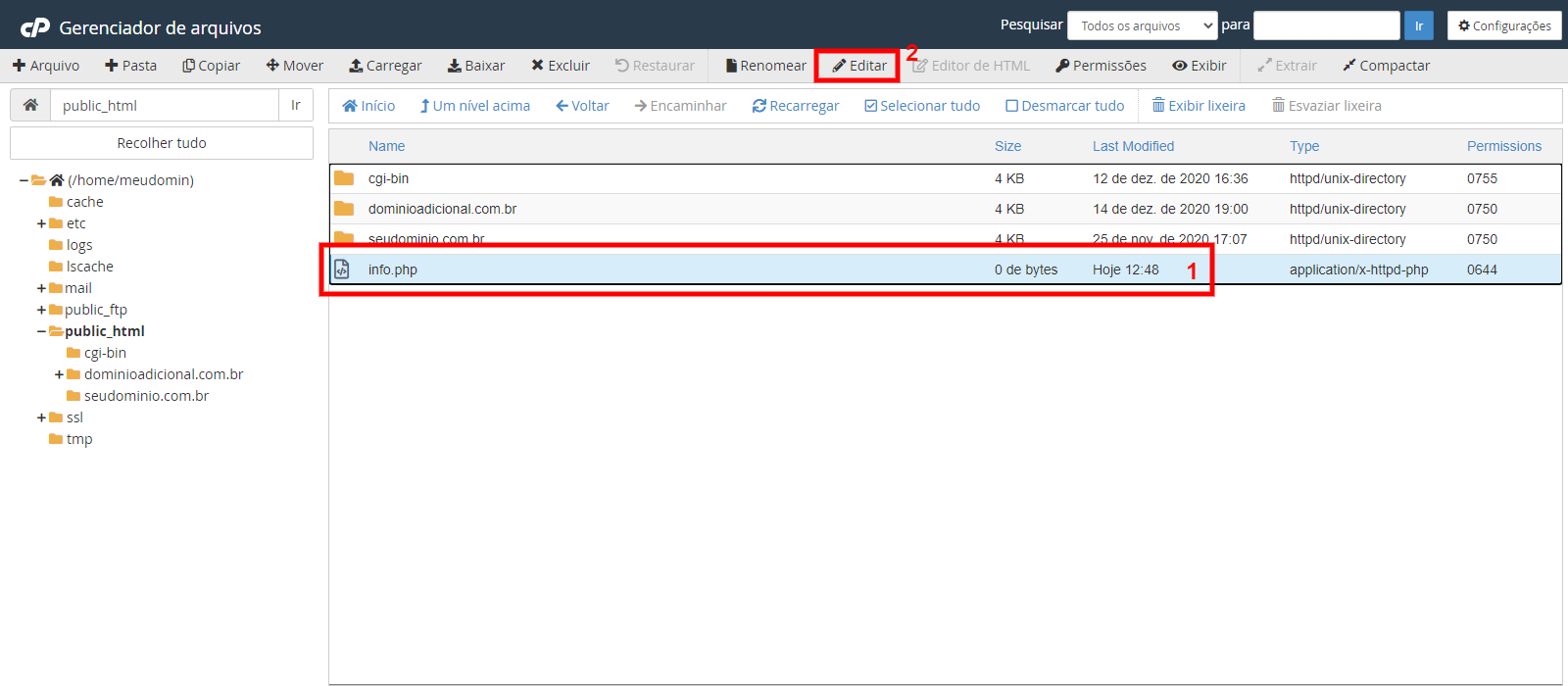View the file with Exibir
Screen dimensions: 1568x686
coord(1200,66)
